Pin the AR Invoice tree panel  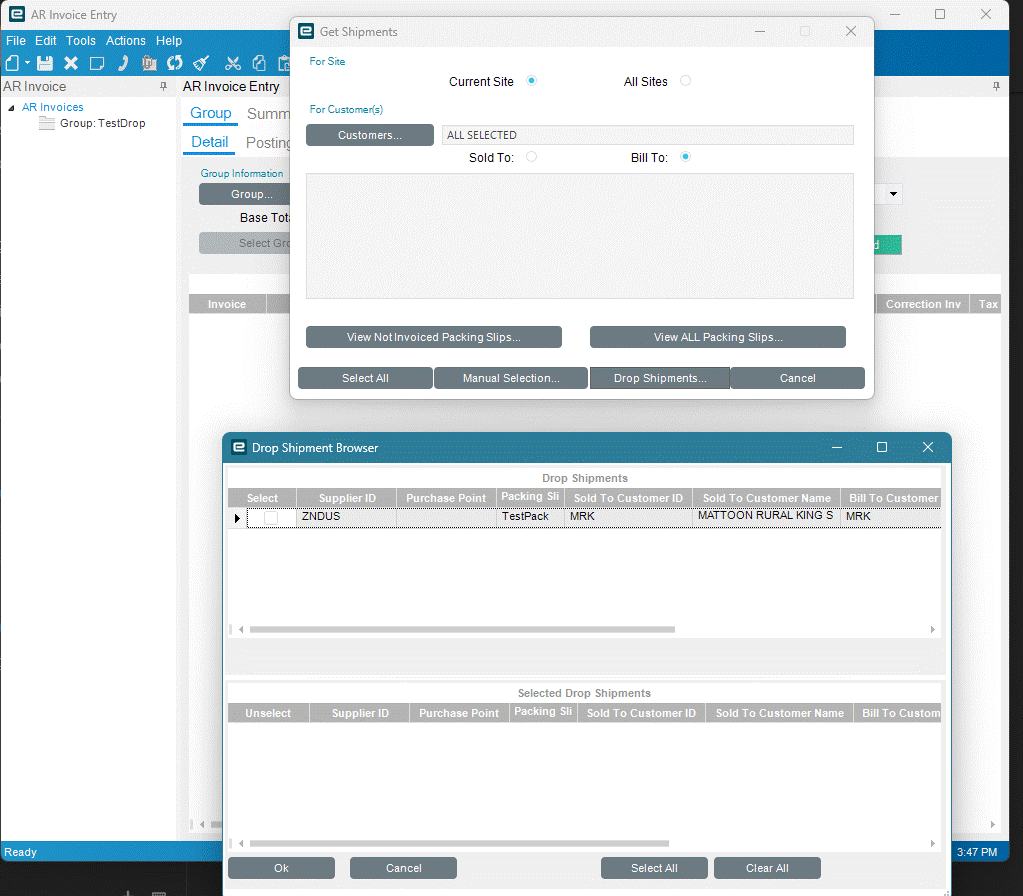click(163, 86)
